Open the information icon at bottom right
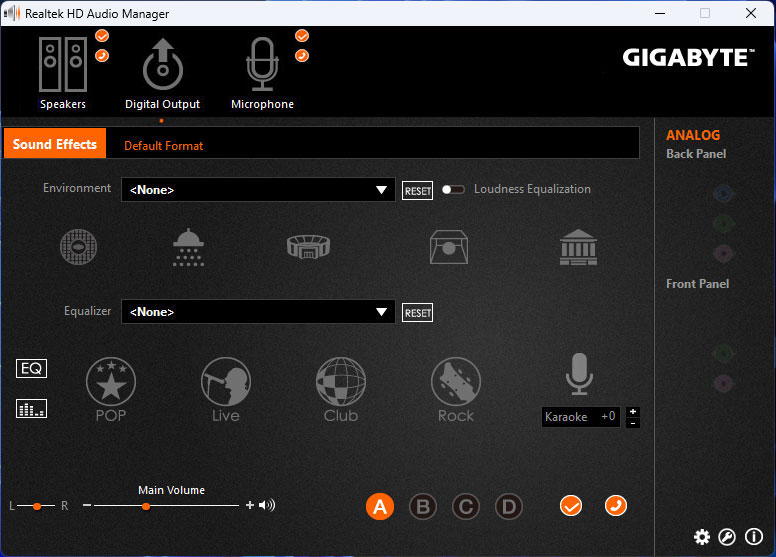The width and height of the screenshot is (776, 557). [754, 537]
